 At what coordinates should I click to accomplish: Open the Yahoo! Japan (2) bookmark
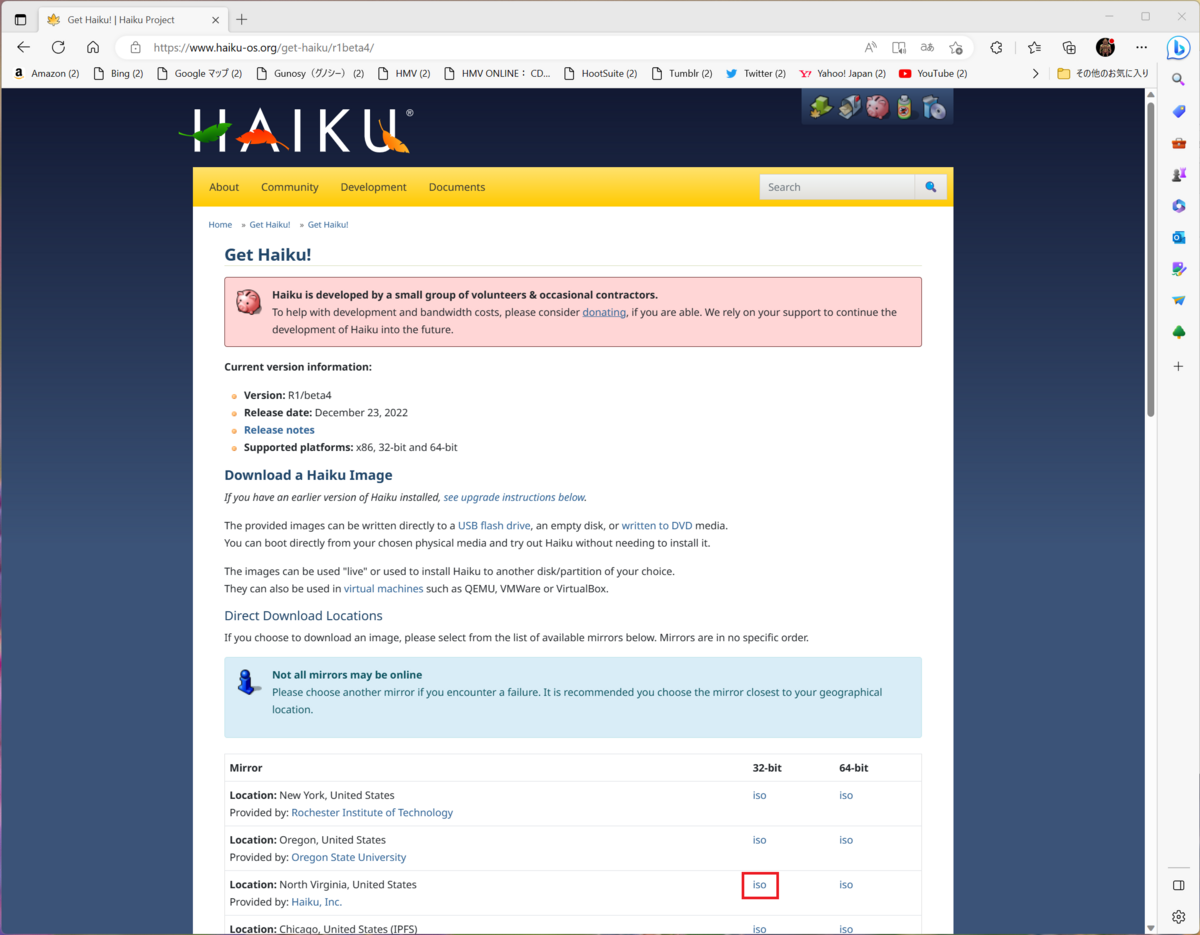842,73
